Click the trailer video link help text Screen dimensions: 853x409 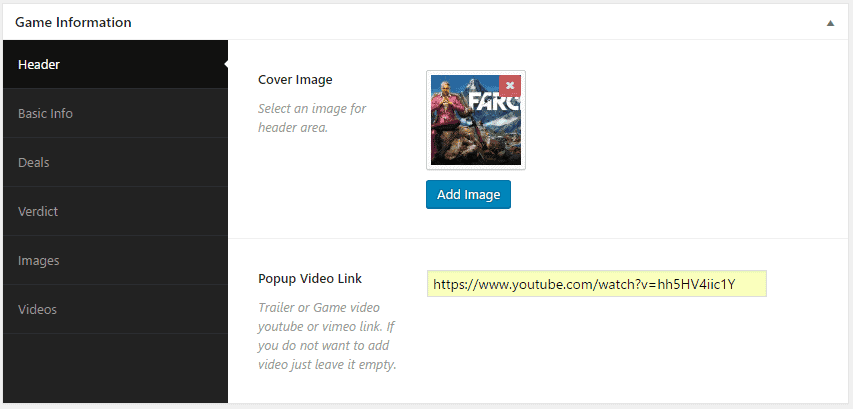pos(327,336)
